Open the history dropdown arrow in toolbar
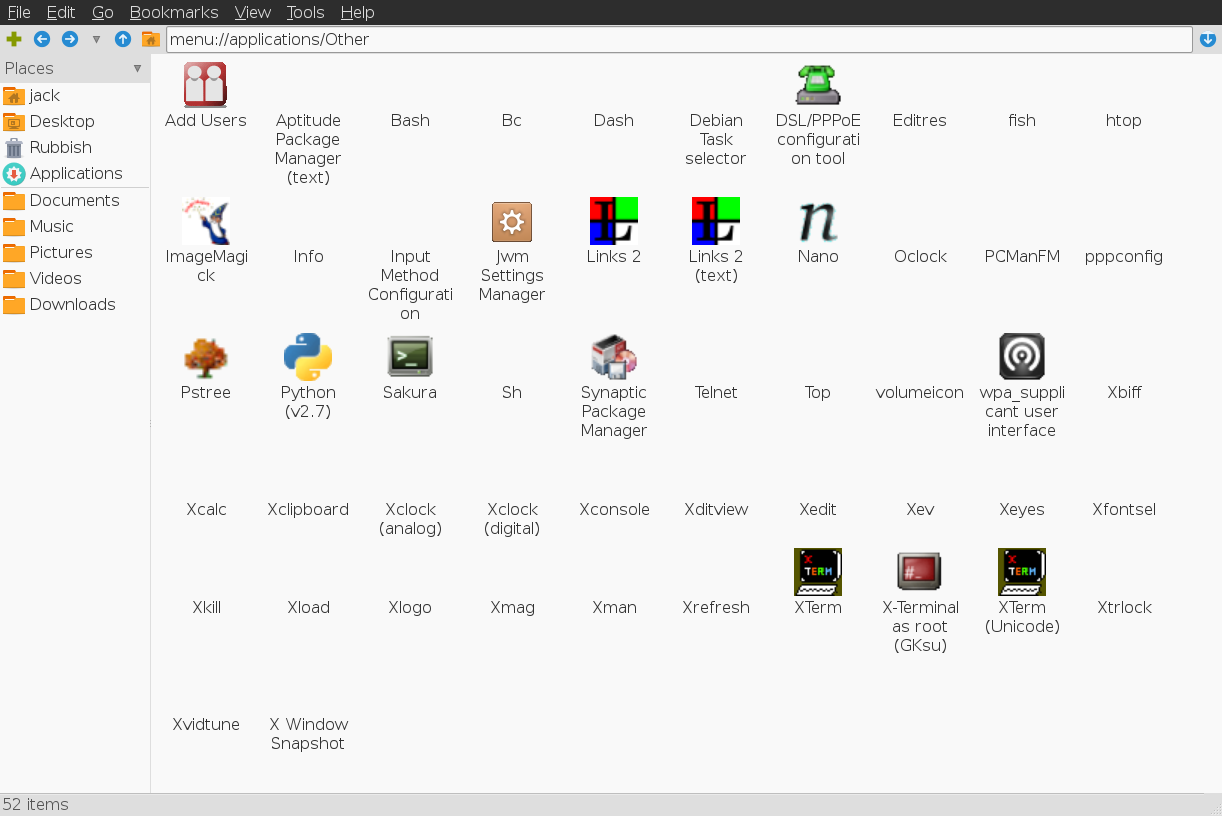 coord(96,40)
